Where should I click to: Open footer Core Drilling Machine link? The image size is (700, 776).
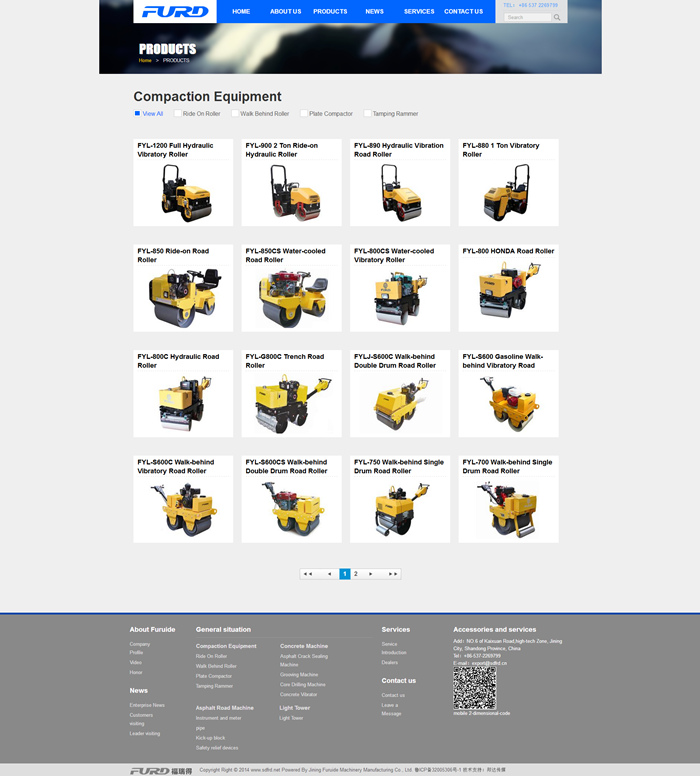point(302,684)
